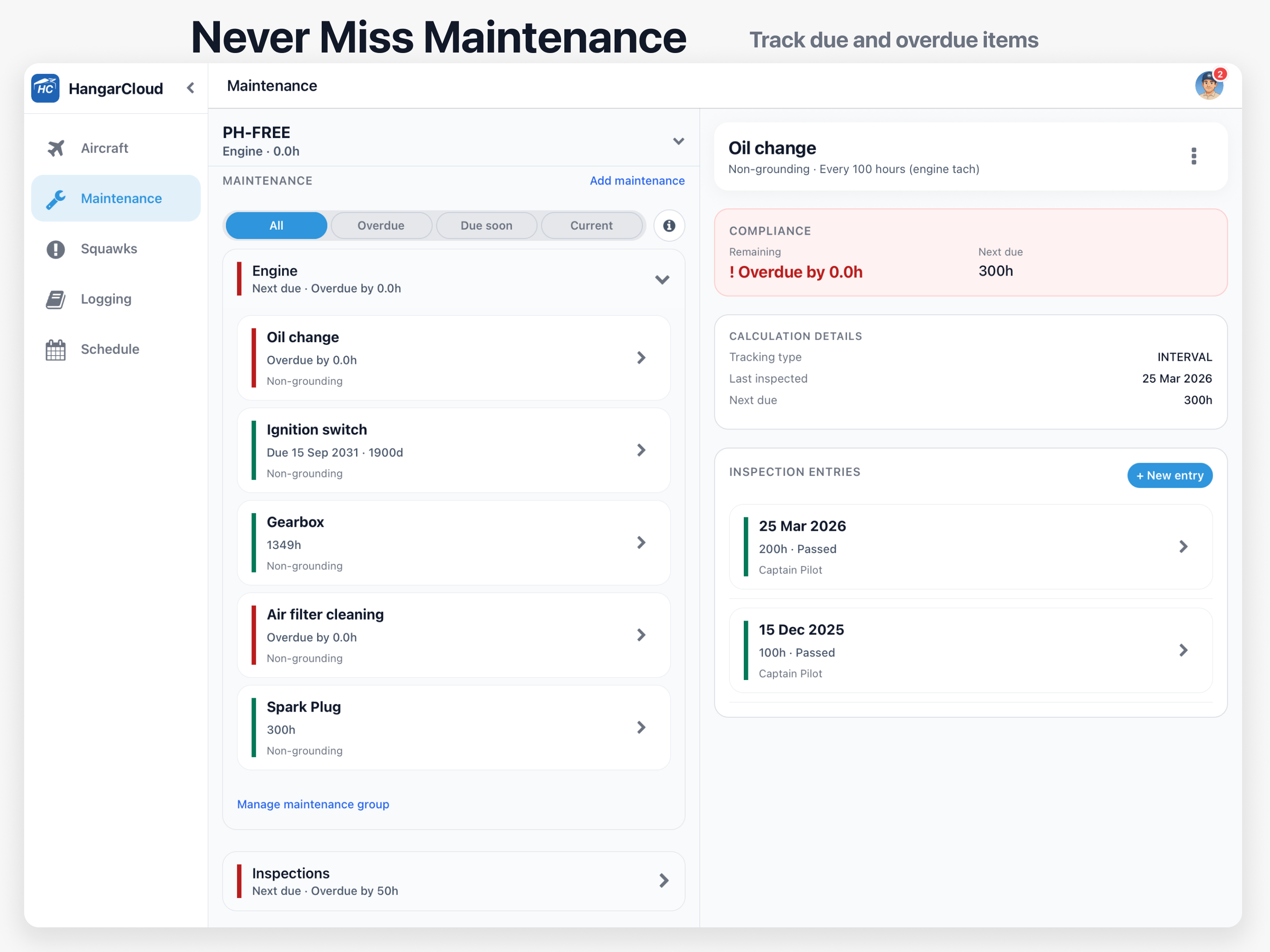Click the HangarCloud logo icon

46,88
